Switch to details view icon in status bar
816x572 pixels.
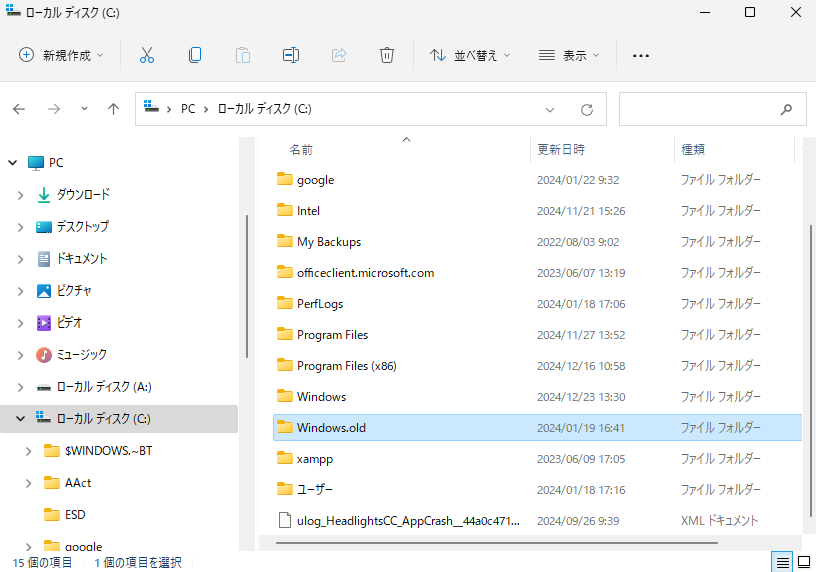click(x=782, y=563)
